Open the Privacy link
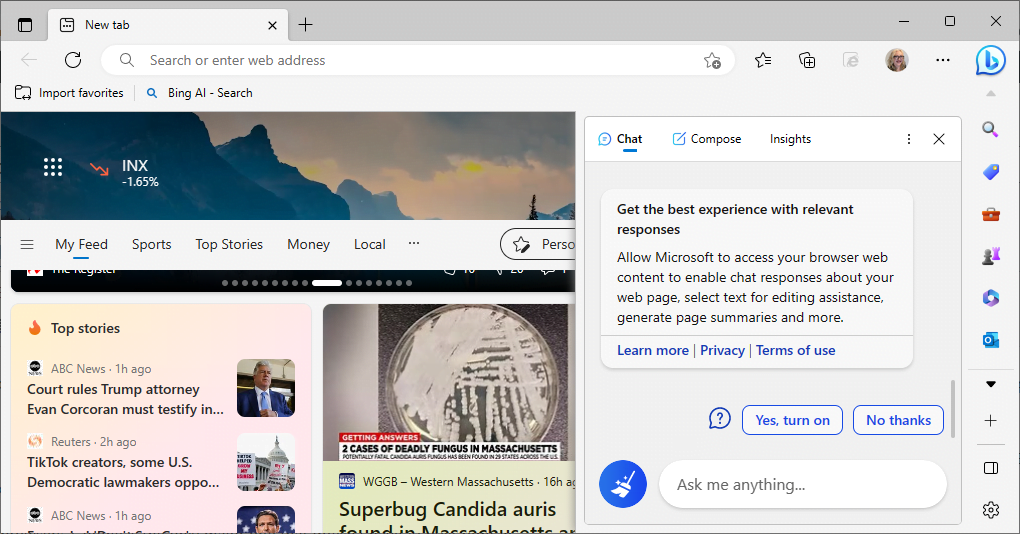 722,351
